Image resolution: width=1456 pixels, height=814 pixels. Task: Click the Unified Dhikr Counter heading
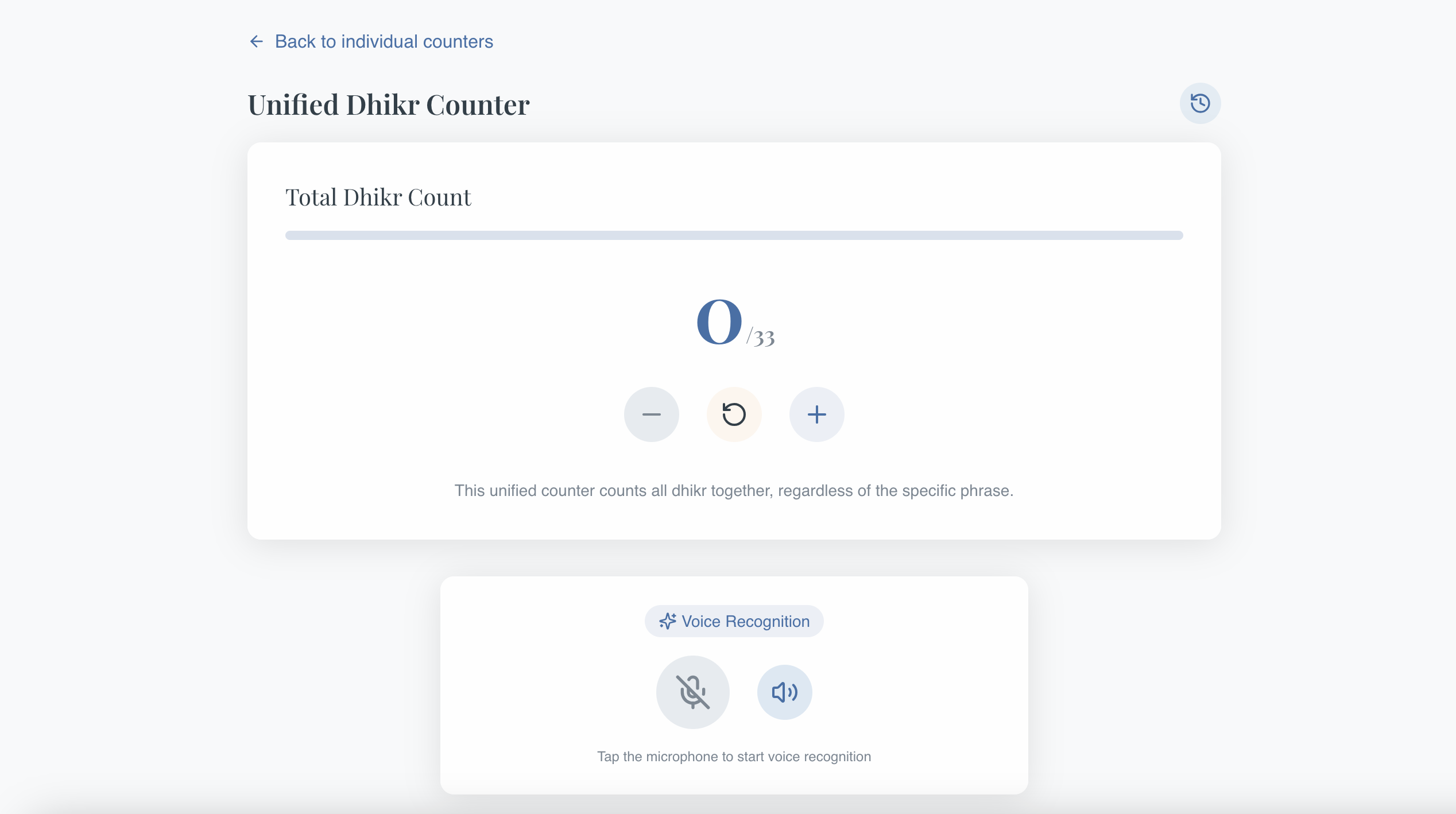point(389,105)
